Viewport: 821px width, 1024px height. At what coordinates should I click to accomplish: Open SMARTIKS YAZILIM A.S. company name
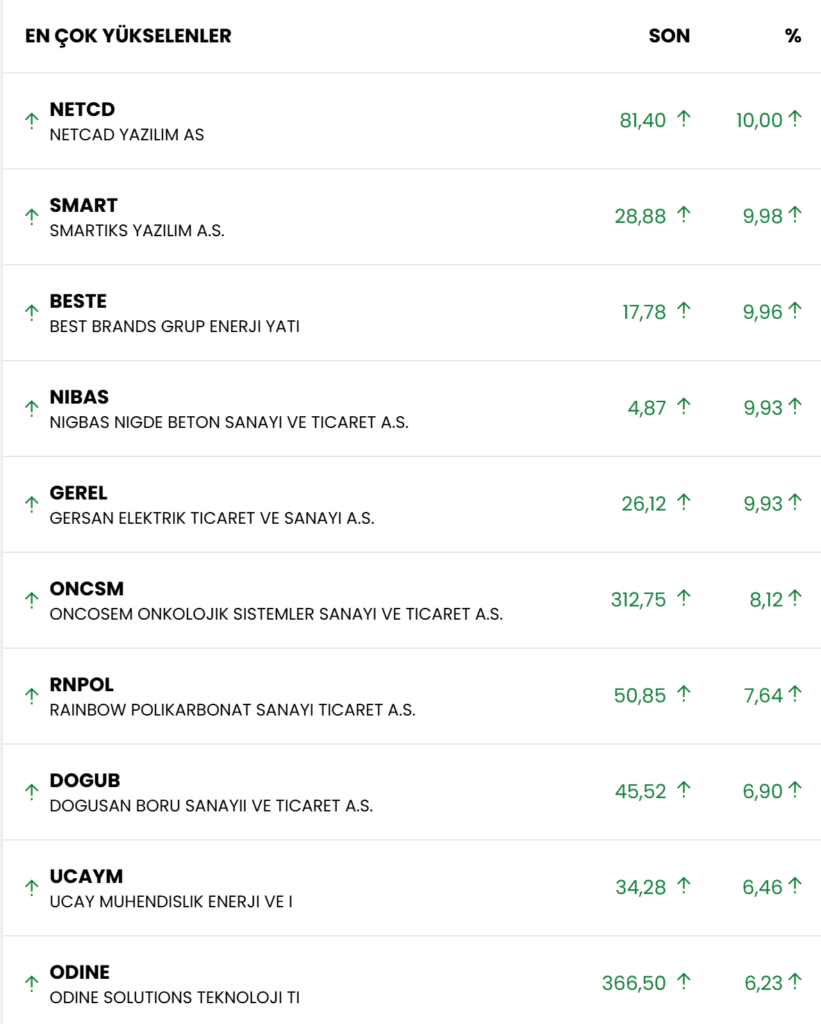[137, 230]
